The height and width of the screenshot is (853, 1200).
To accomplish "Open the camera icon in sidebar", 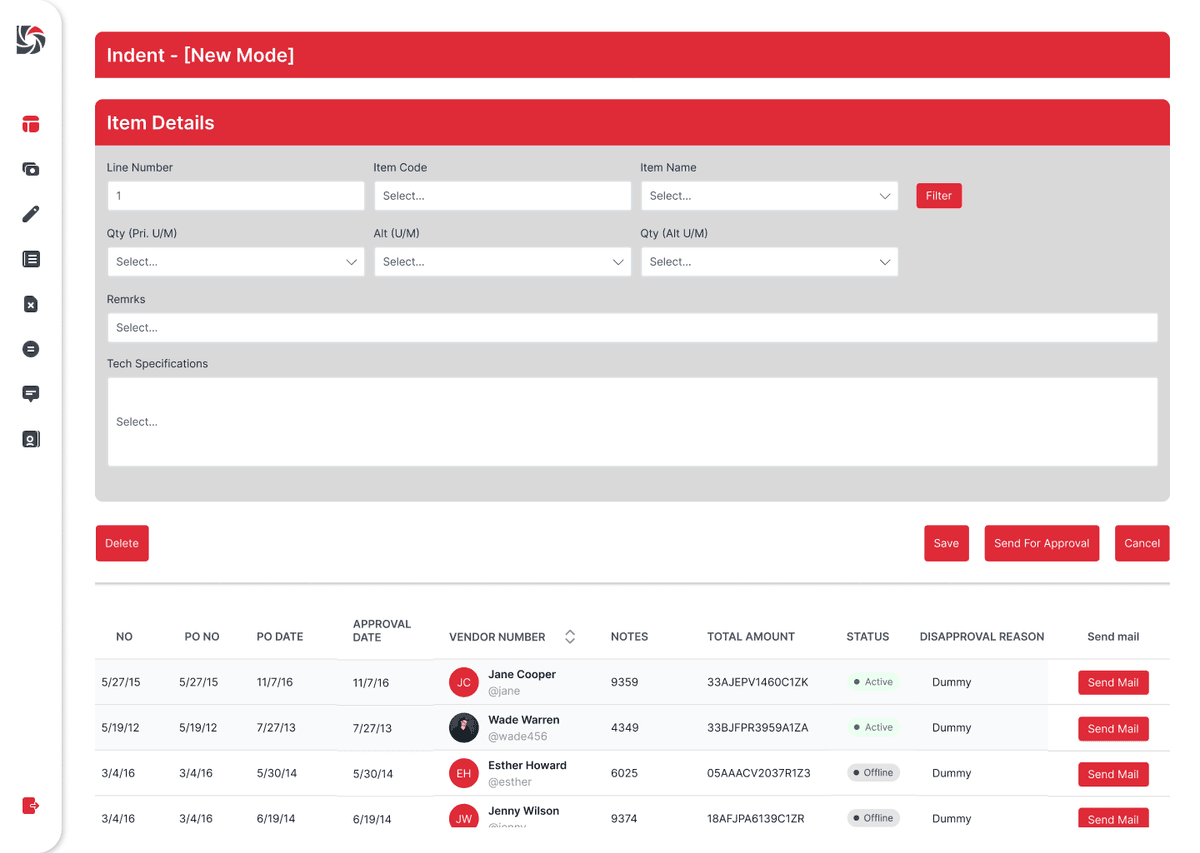I will pyautogui.click(x=31, y=169).
